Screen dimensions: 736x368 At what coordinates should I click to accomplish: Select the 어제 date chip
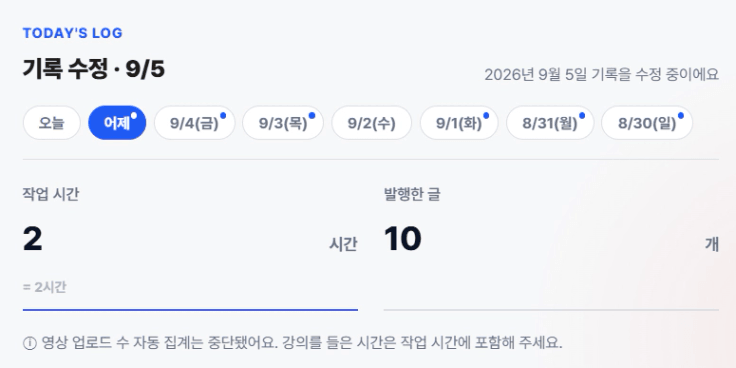coord(117,123)
